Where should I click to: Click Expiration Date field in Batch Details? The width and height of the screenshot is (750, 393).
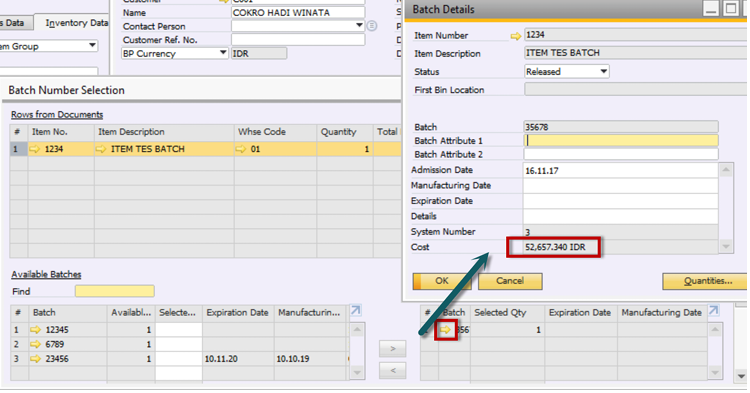coord(620,201)
